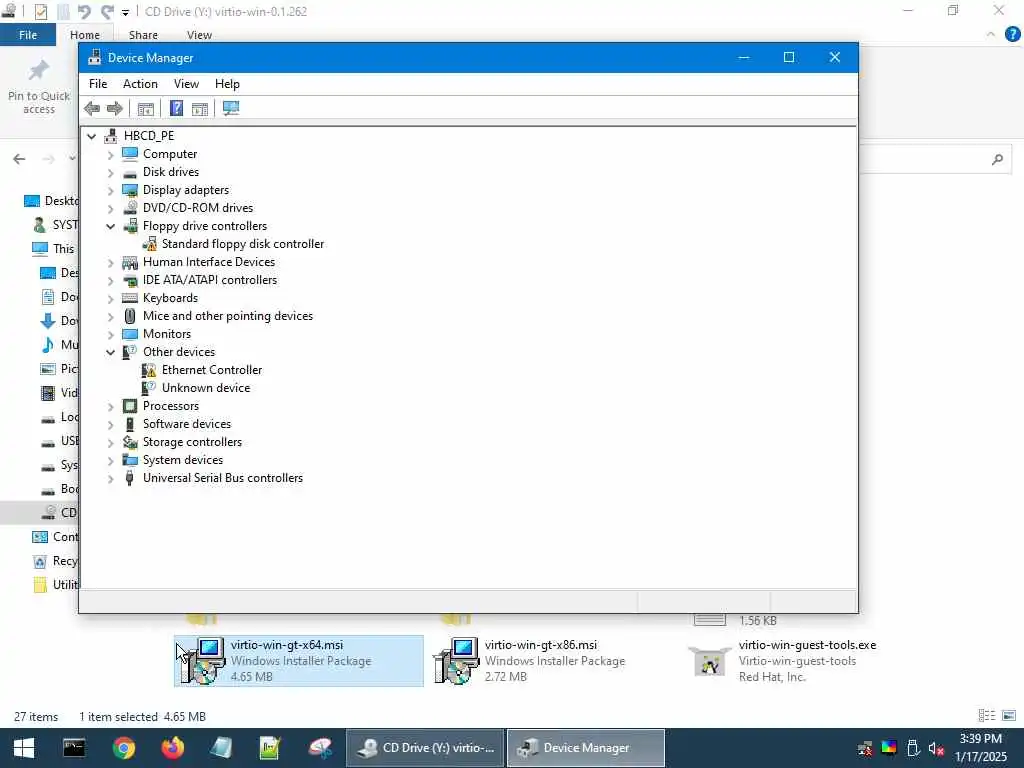Switch Explorer to details view layout icon
Viewport: 1024px width, 768px height.
(x=987, y=716)
